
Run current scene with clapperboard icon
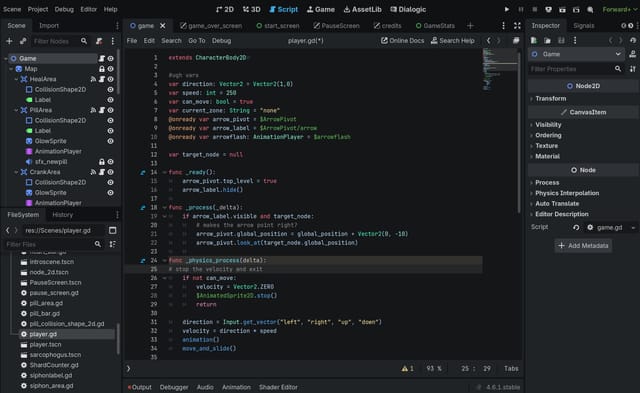562,9
